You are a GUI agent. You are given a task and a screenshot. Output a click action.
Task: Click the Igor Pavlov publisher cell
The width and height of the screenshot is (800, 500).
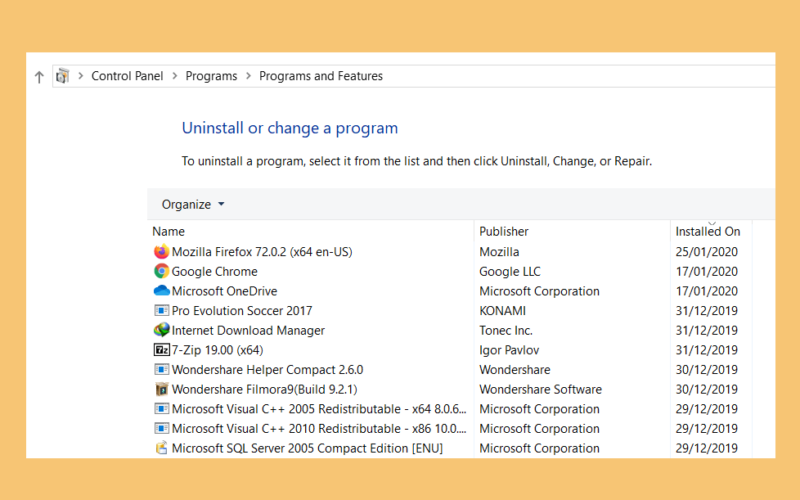[509, 350]
